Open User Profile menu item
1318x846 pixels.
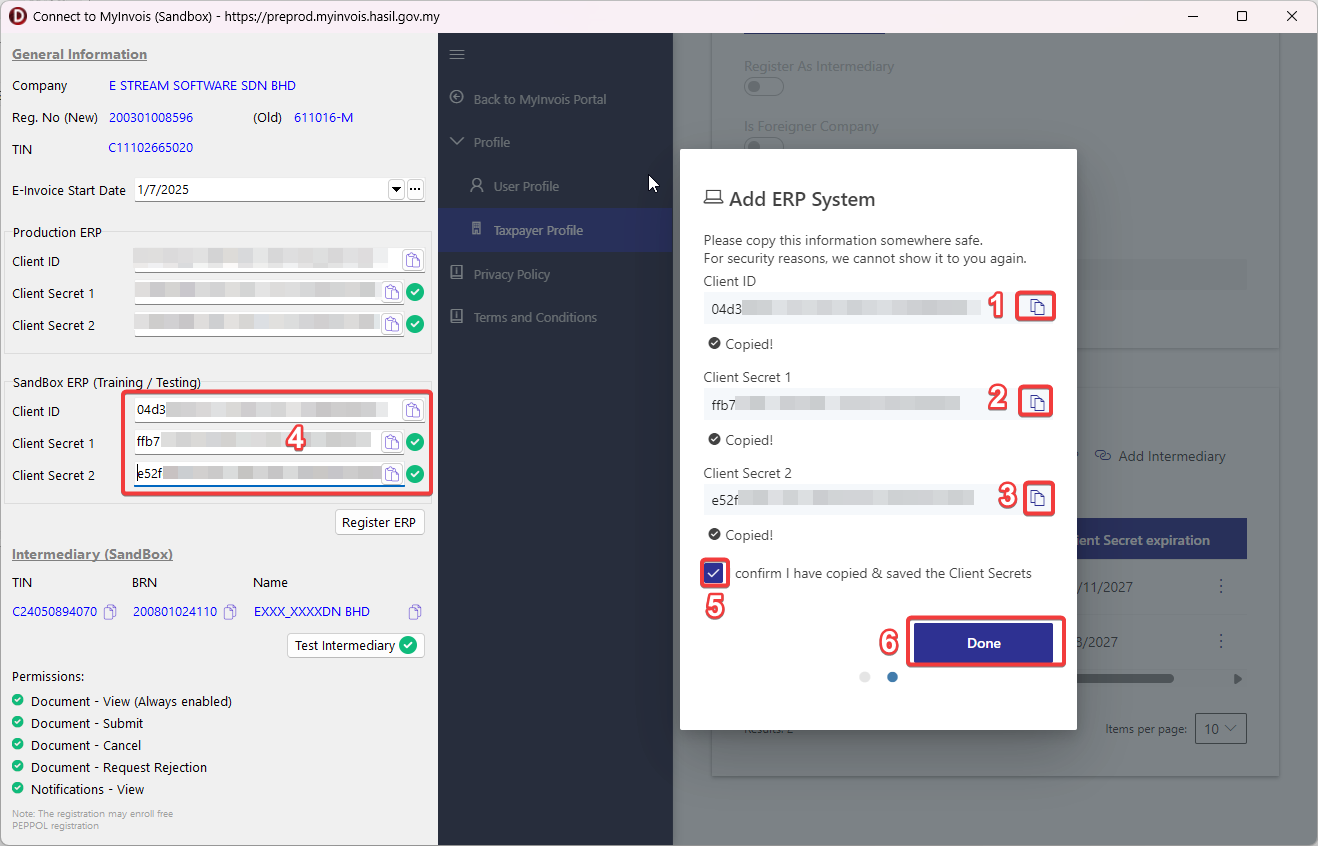pyautogui.click(x=526, y=186)
